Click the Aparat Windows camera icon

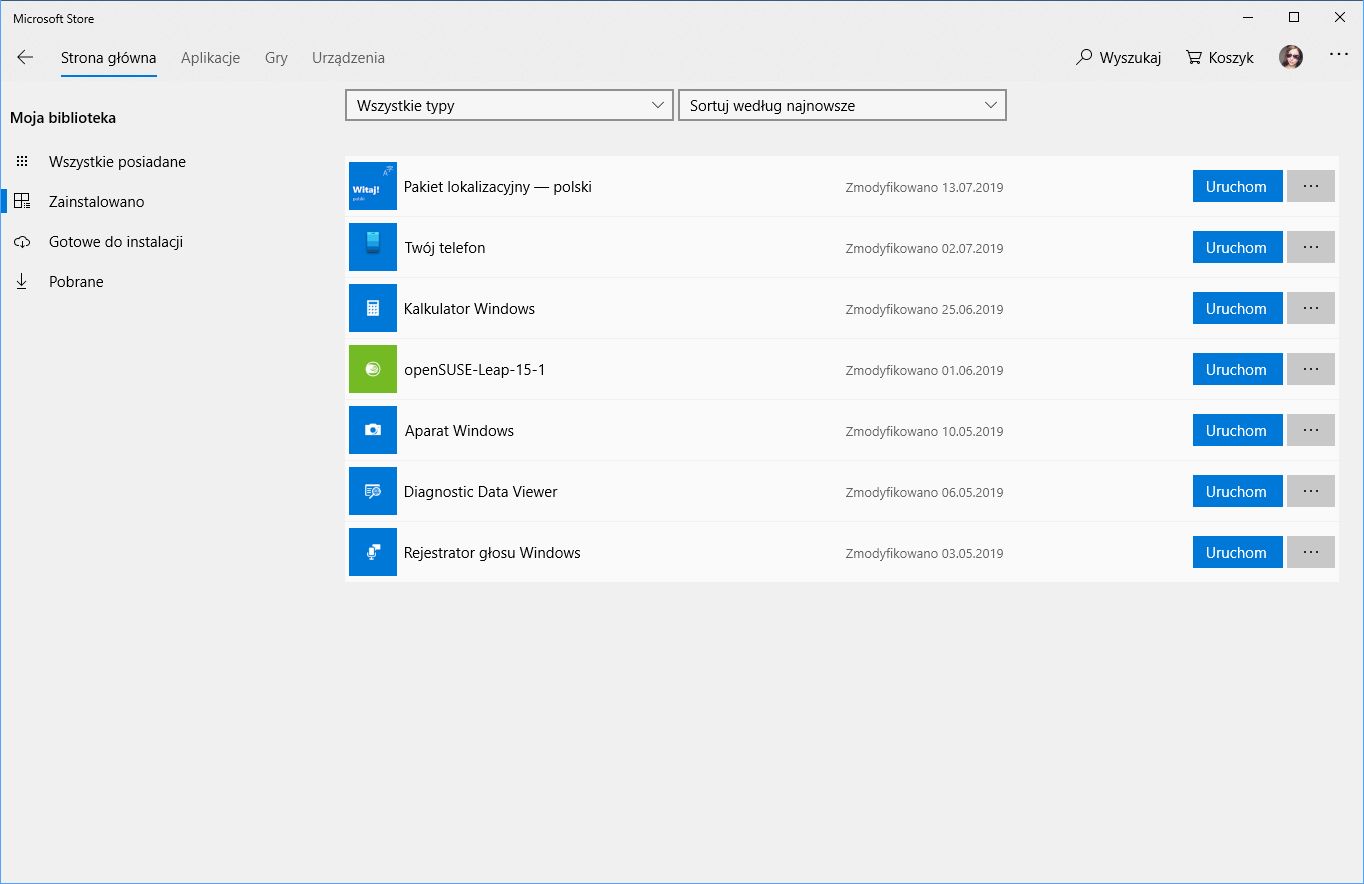click(373, 430)
